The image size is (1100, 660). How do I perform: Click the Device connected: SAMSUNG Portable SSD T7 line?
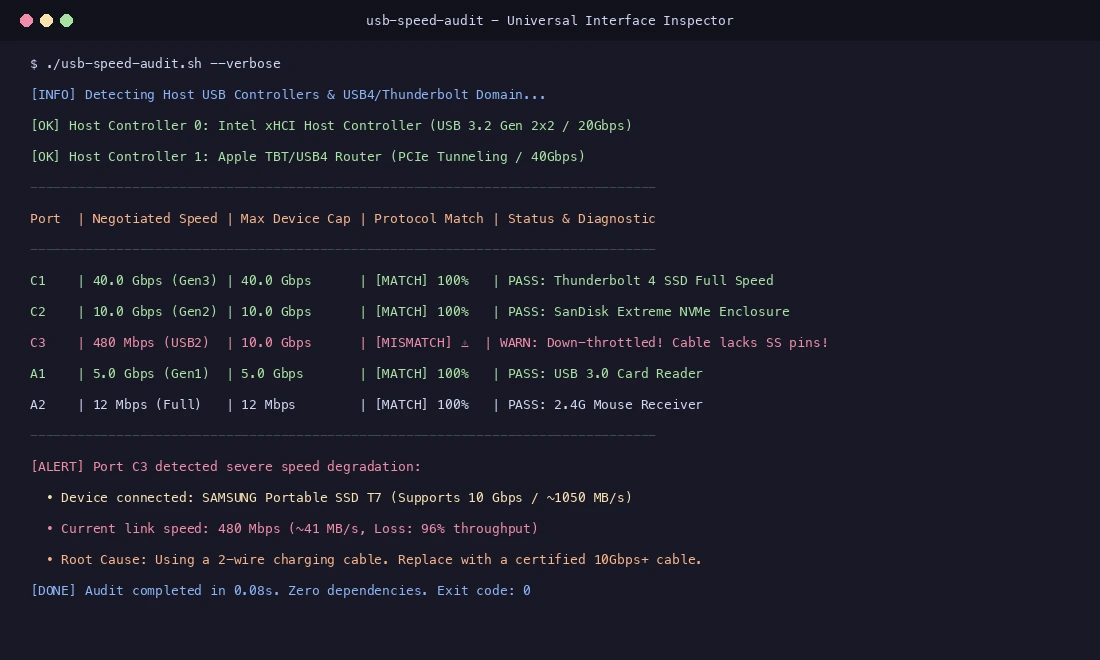[x=339, y=497]
